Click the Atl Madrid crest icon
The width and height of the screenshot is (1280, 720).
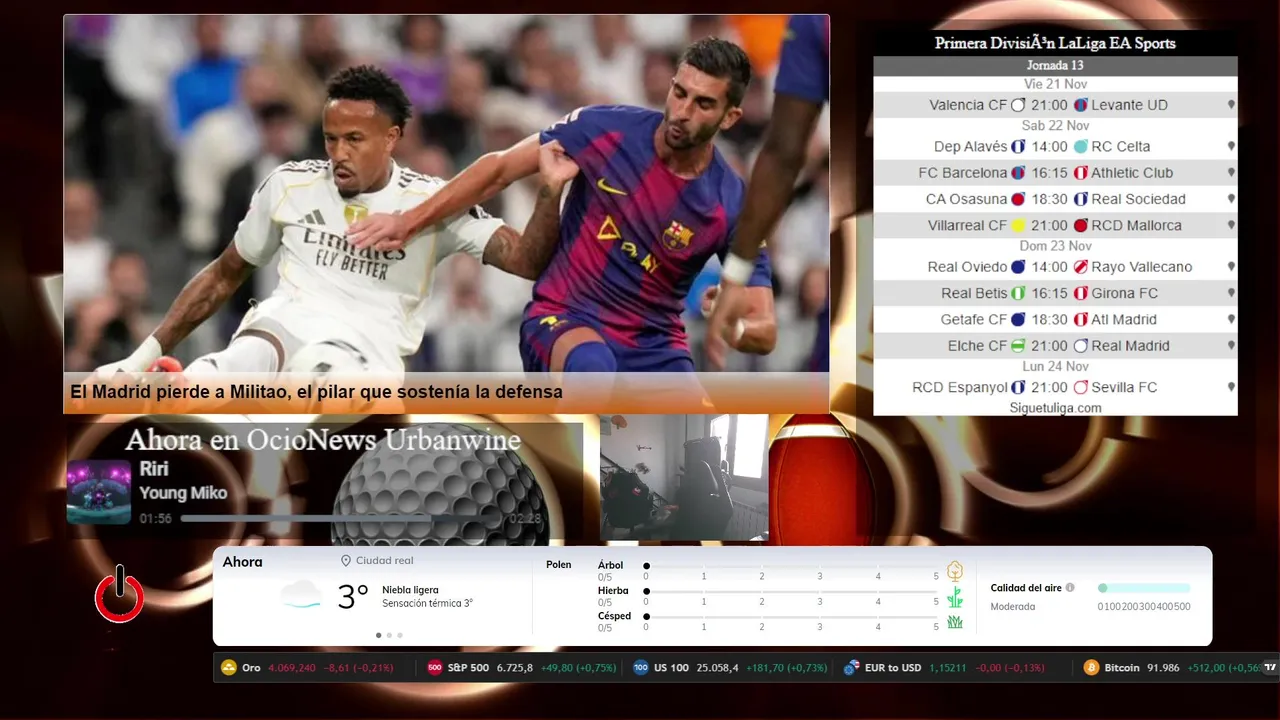tap(1081, 320)
